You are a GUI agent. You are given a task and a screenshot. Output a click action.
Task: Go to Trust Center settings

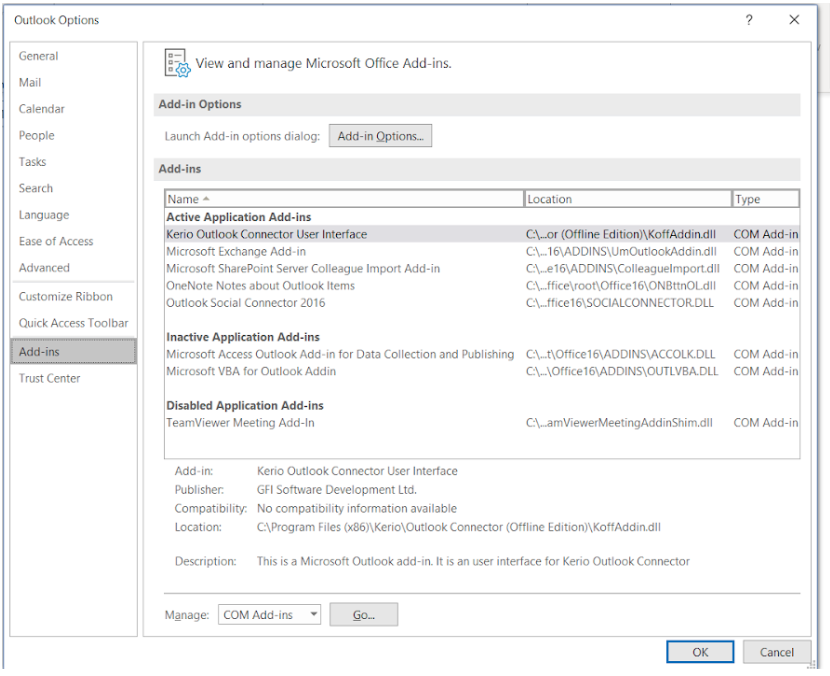50,378
